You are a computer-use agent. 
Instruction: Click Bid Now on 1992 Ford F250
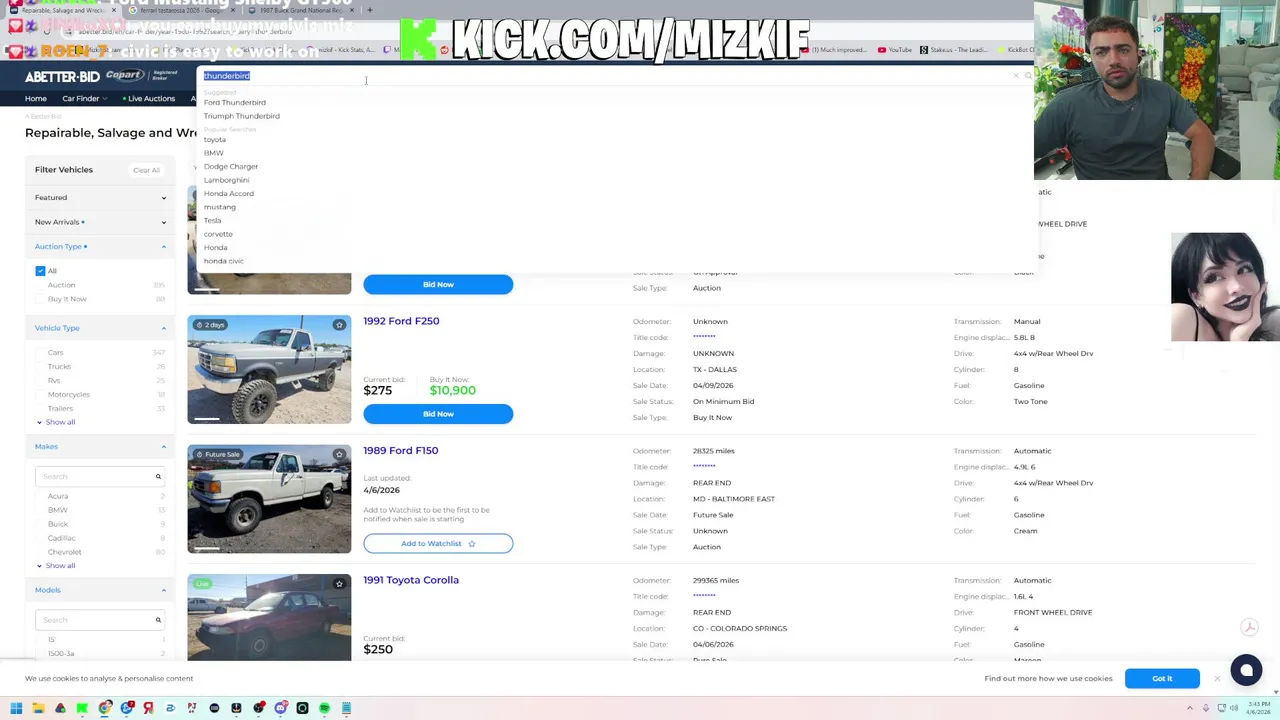(x=438, y=414)
